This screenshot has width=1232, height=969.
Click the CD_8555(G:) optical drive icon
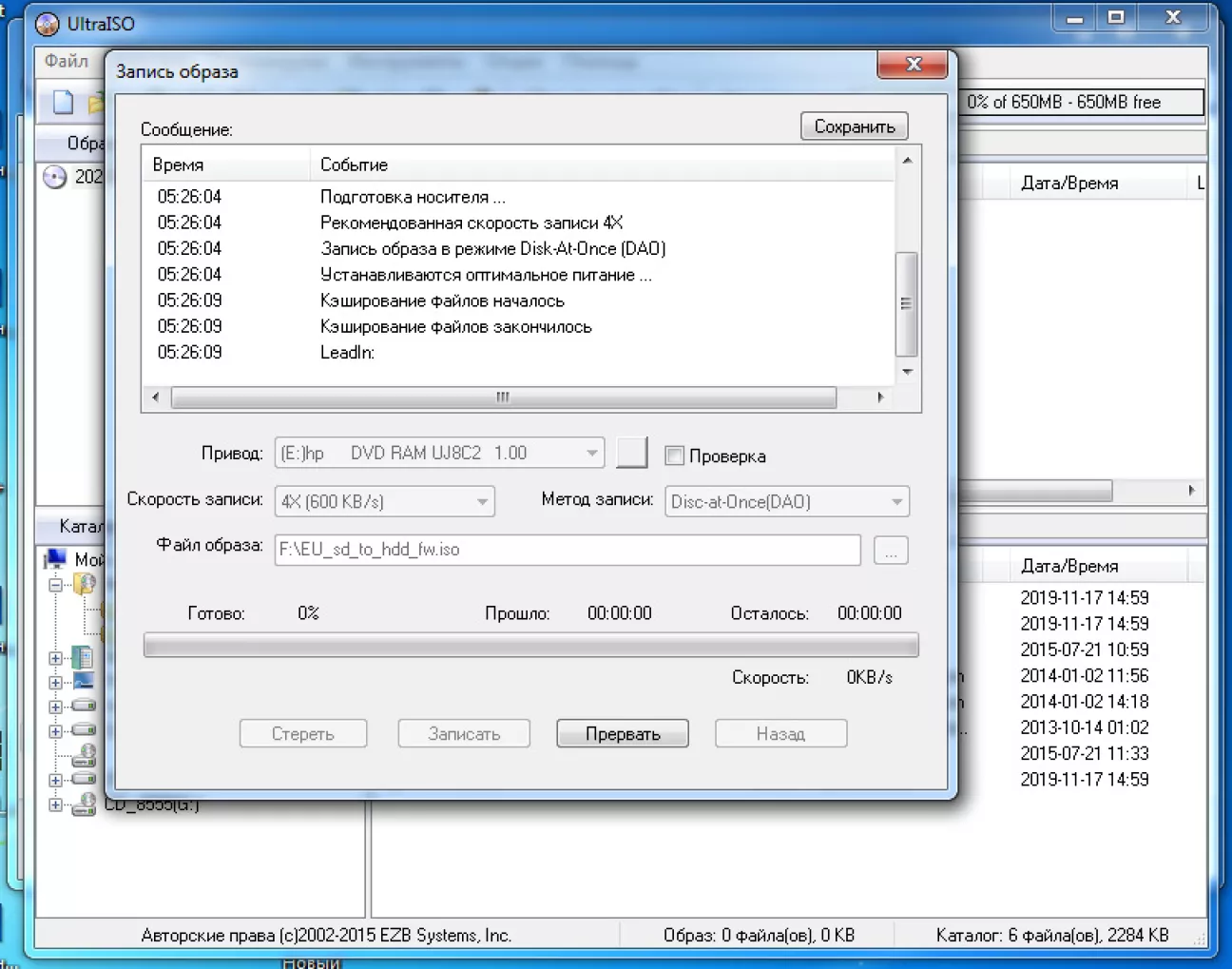85,804
